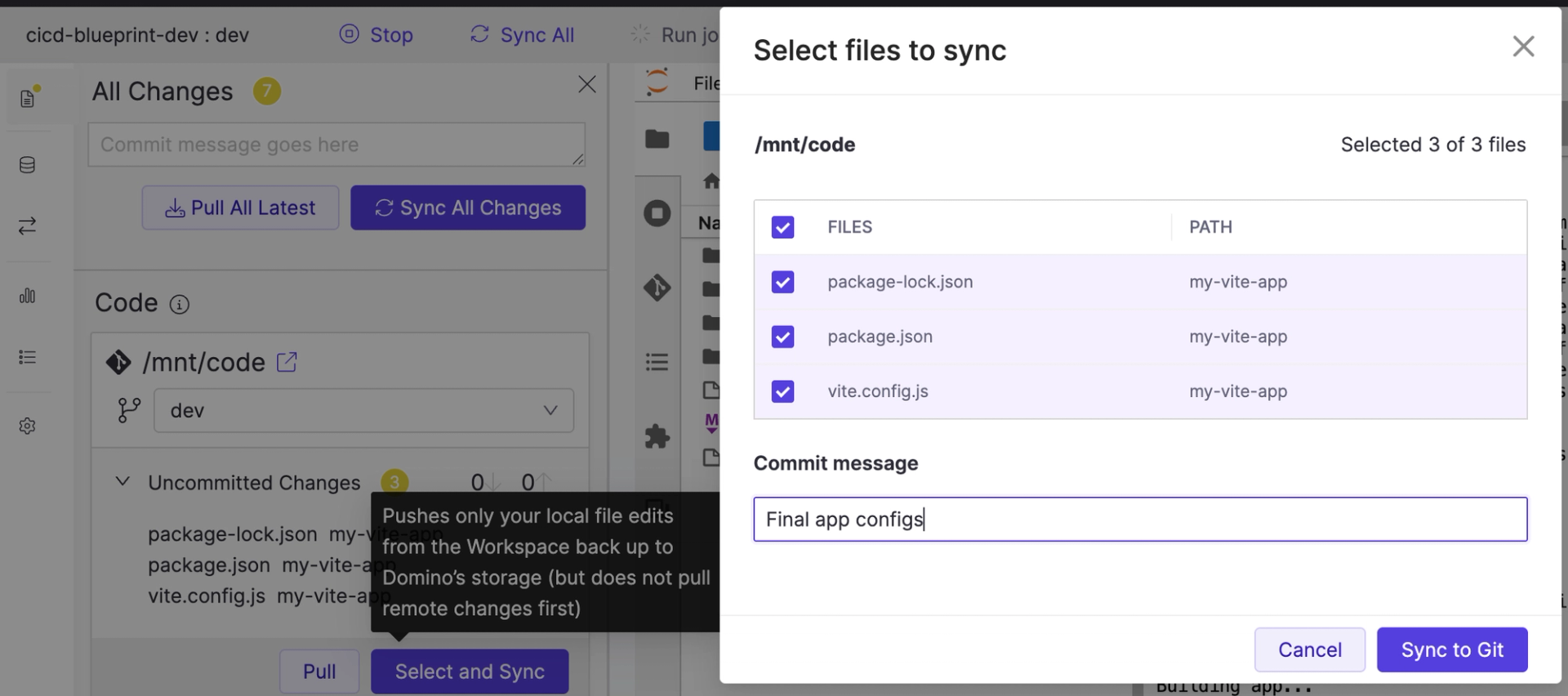Click the Sync to Git button
Screen dimensions: 1568x696
click(1451, 649)
